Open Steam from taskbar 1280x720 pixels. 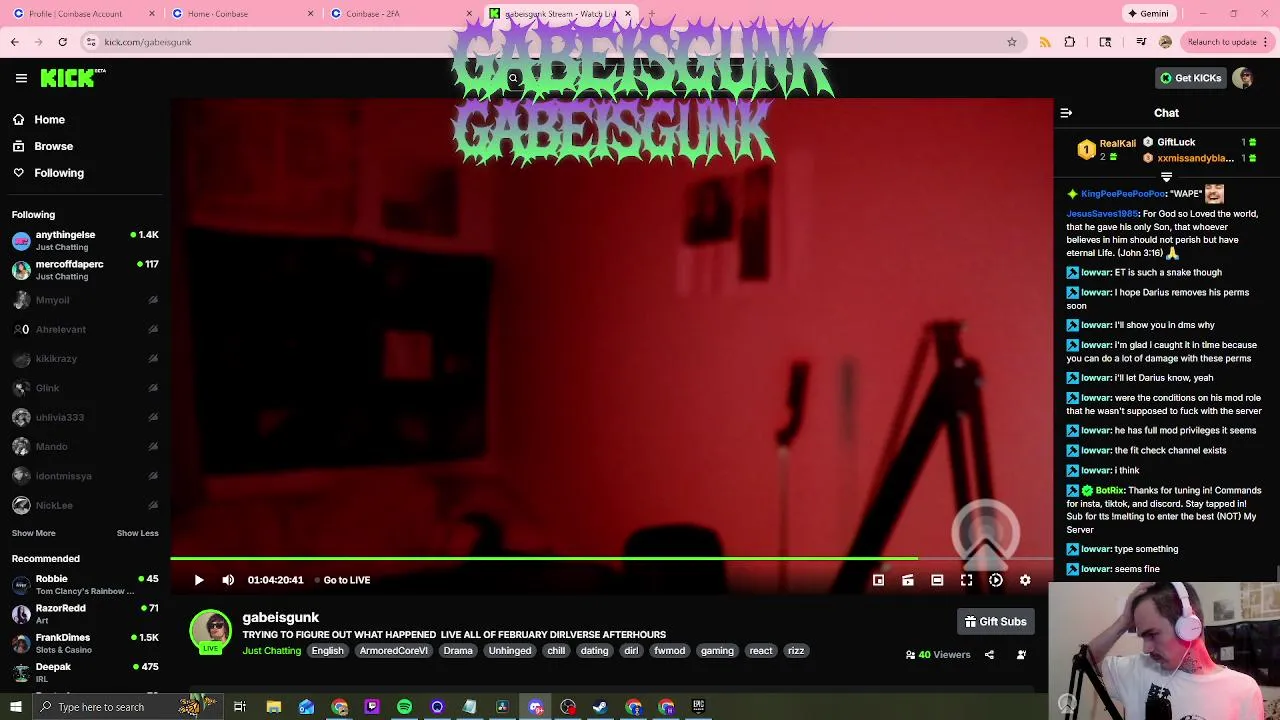click(x=600, y=707)
